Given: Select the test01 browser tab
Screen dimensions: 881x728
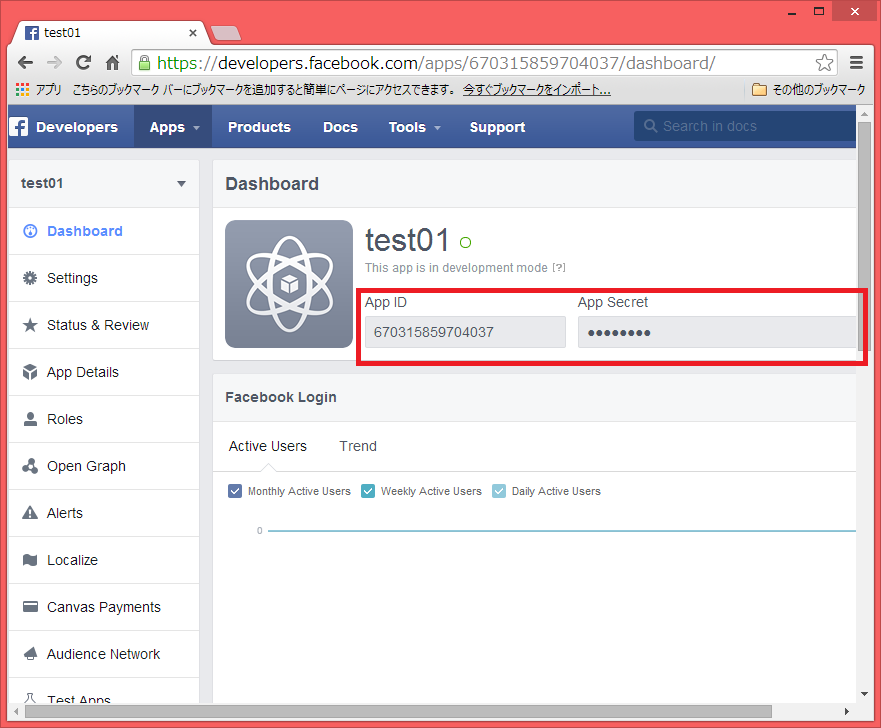Looking at the screenshot, I should pos(111,33).
